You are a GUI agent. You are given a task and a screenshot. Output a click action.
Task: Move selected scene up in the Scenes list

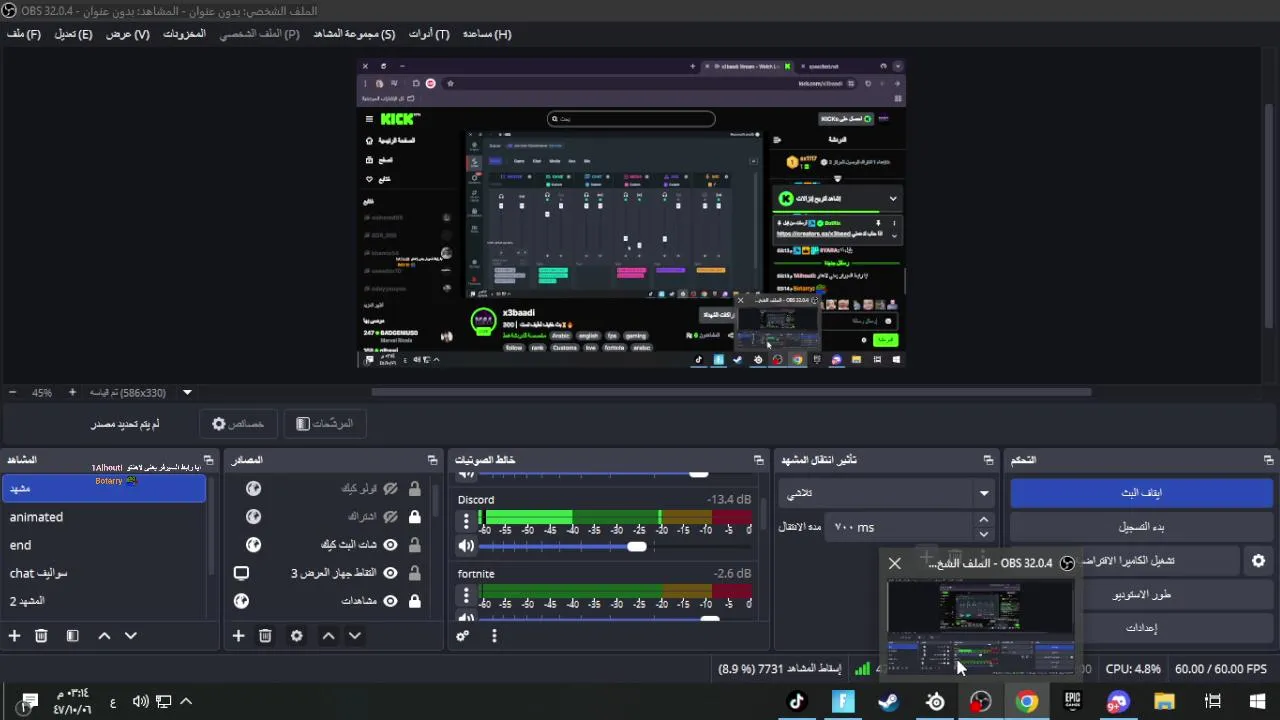[104, 636]
